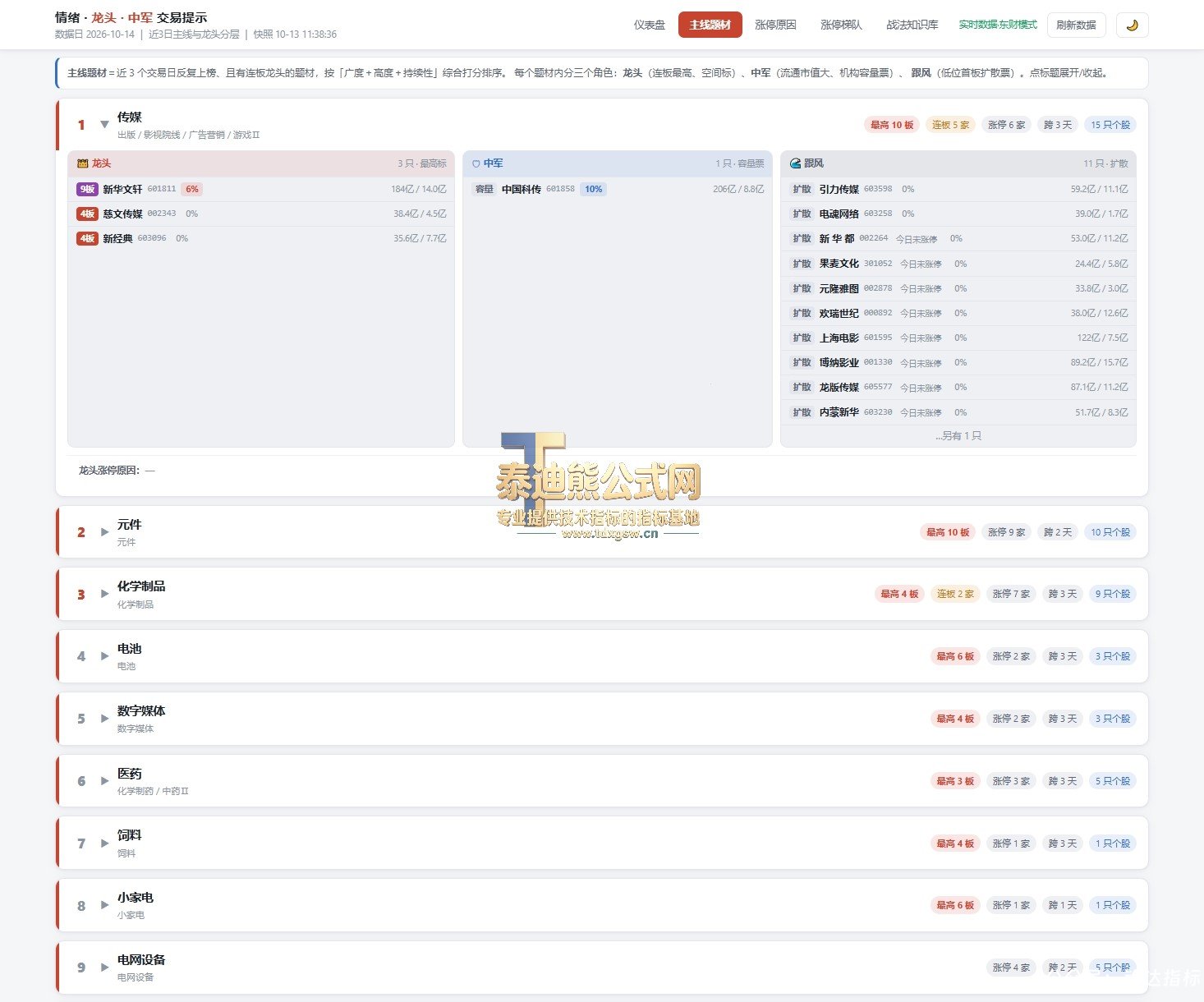Click the 中军 shield icon
Image resolution: width=1204 pixels, height=1002 pixels.
[476, 163]
